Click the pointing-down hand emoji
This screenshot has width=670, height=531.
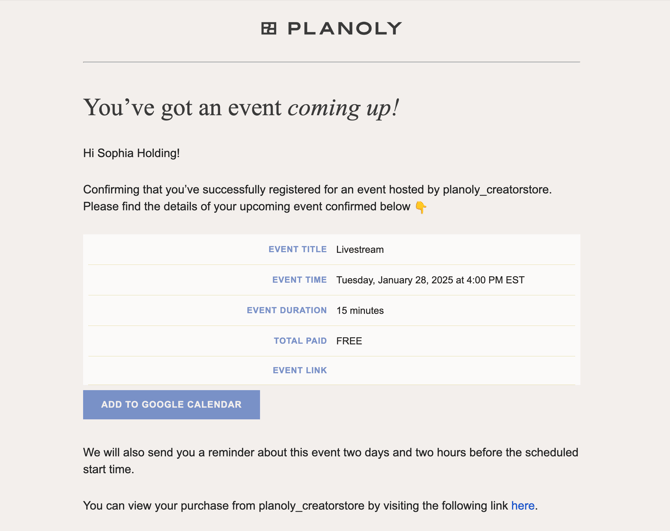(x=421, y=207)
